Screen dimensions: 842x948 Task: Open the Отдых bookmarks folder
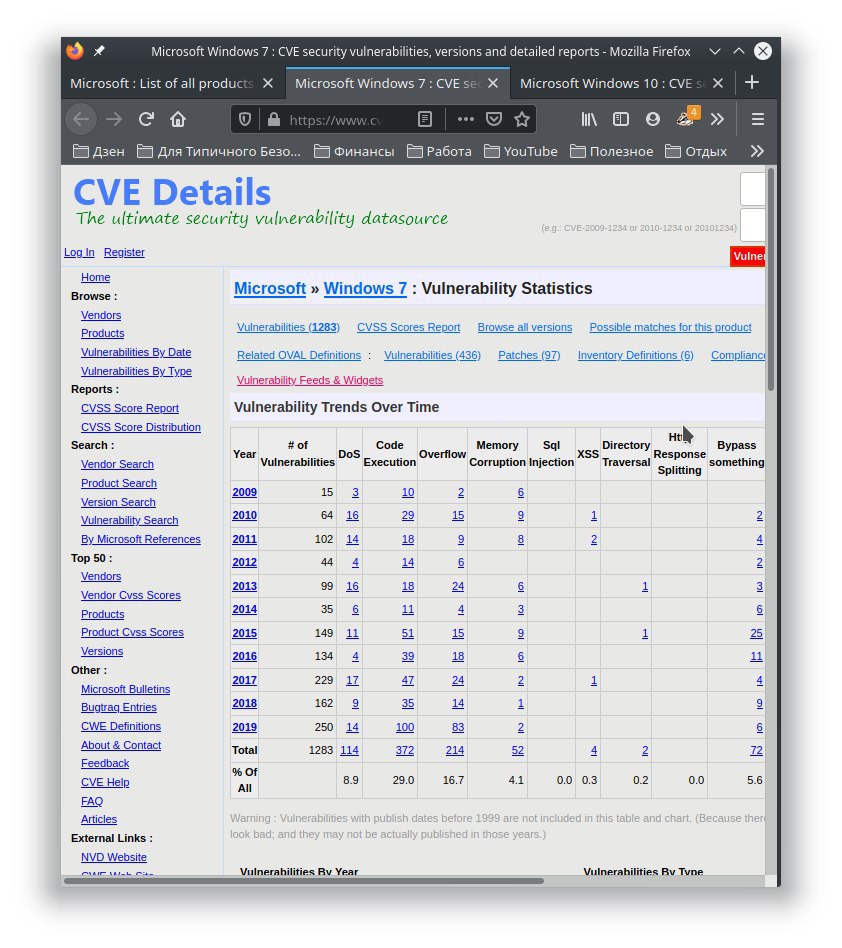tap(696, 151)
